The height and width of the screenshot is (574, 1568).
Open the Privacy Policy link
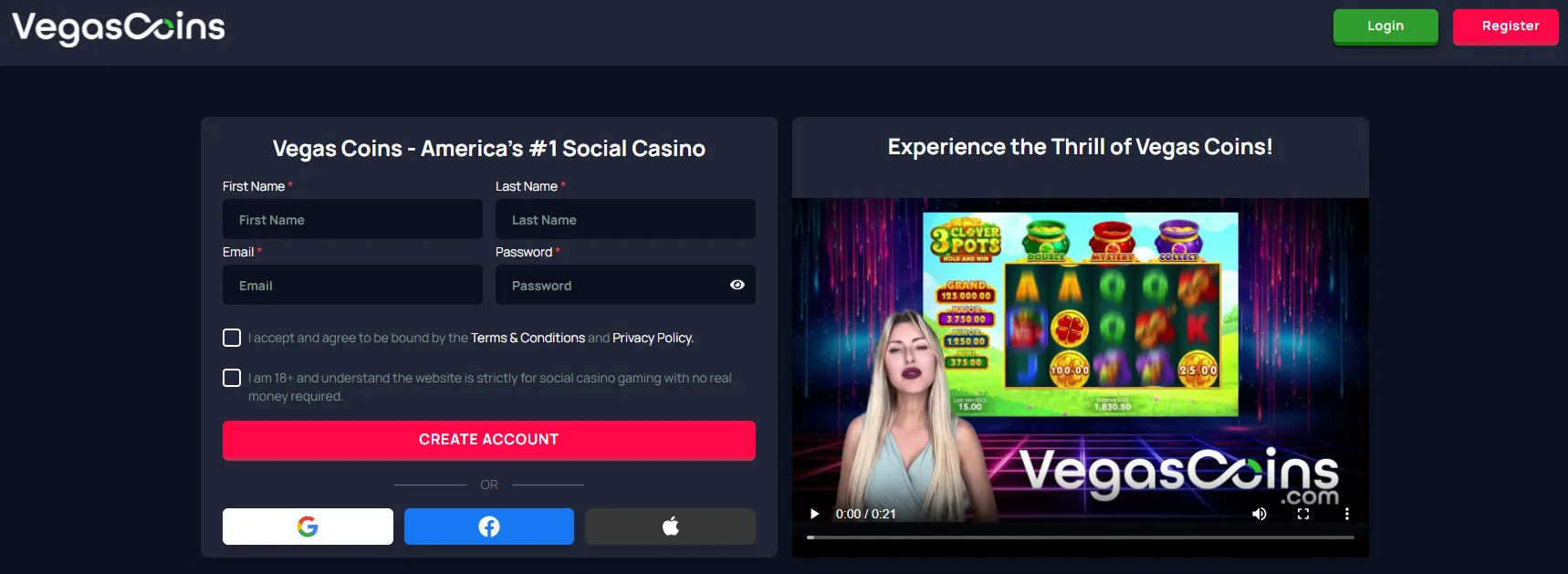tap(653, 338)
